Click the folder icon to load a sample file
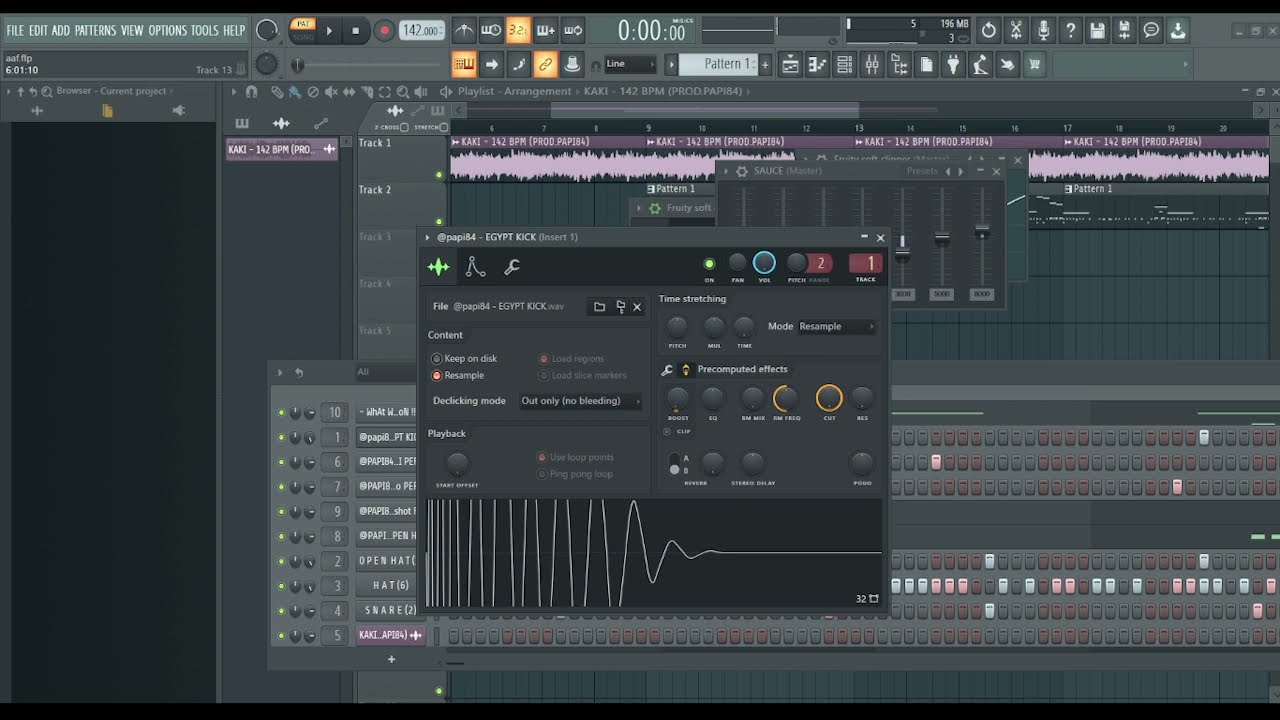The image size is (1280, 720). (x=599, y=307)
